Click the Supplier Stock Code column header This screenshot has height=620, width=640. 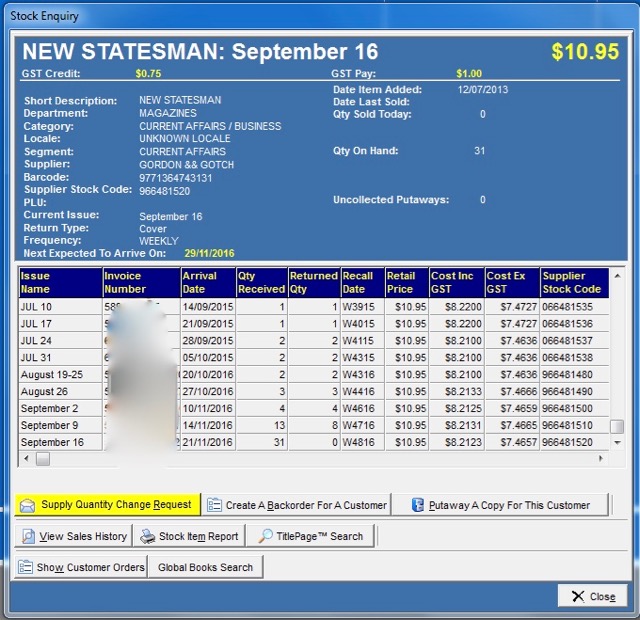[573, 282]
